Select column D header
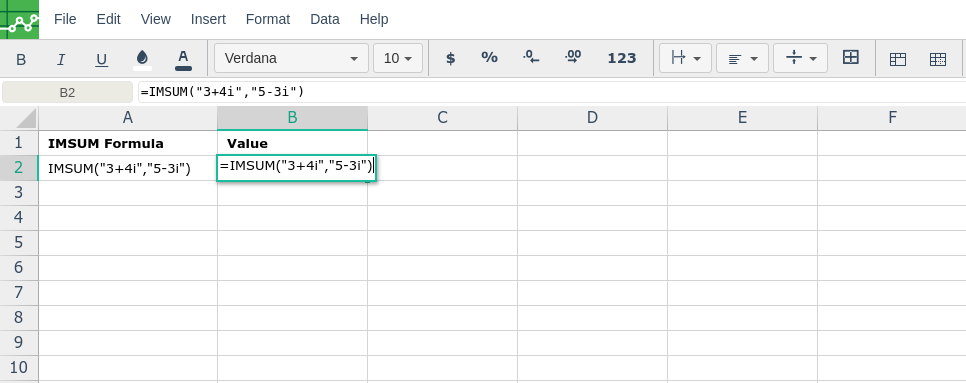The image size is (966, 383). 592,118
